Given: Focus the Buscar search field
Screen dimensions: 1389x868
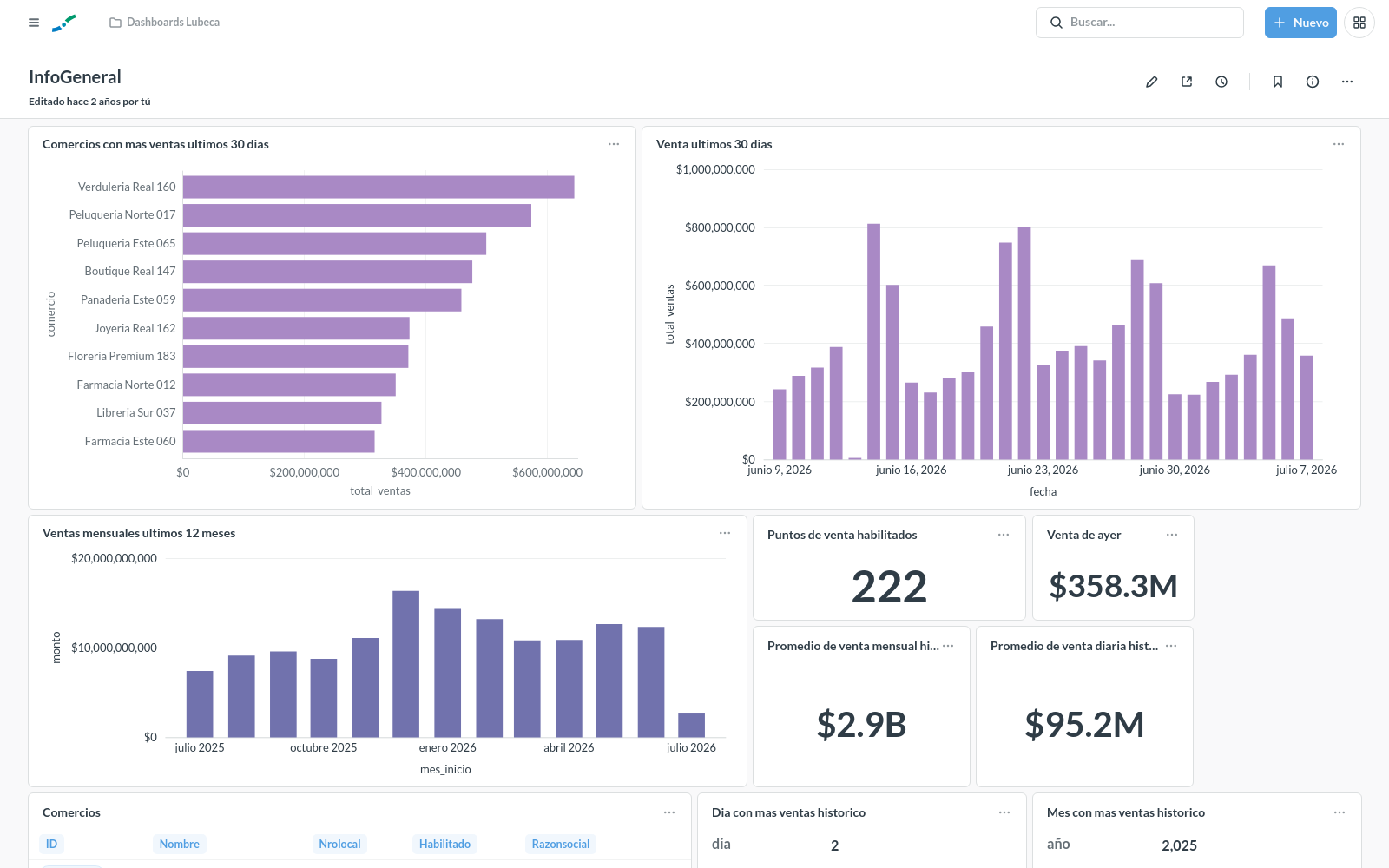Looking at the screenshot, I should tap(1139, 23).
